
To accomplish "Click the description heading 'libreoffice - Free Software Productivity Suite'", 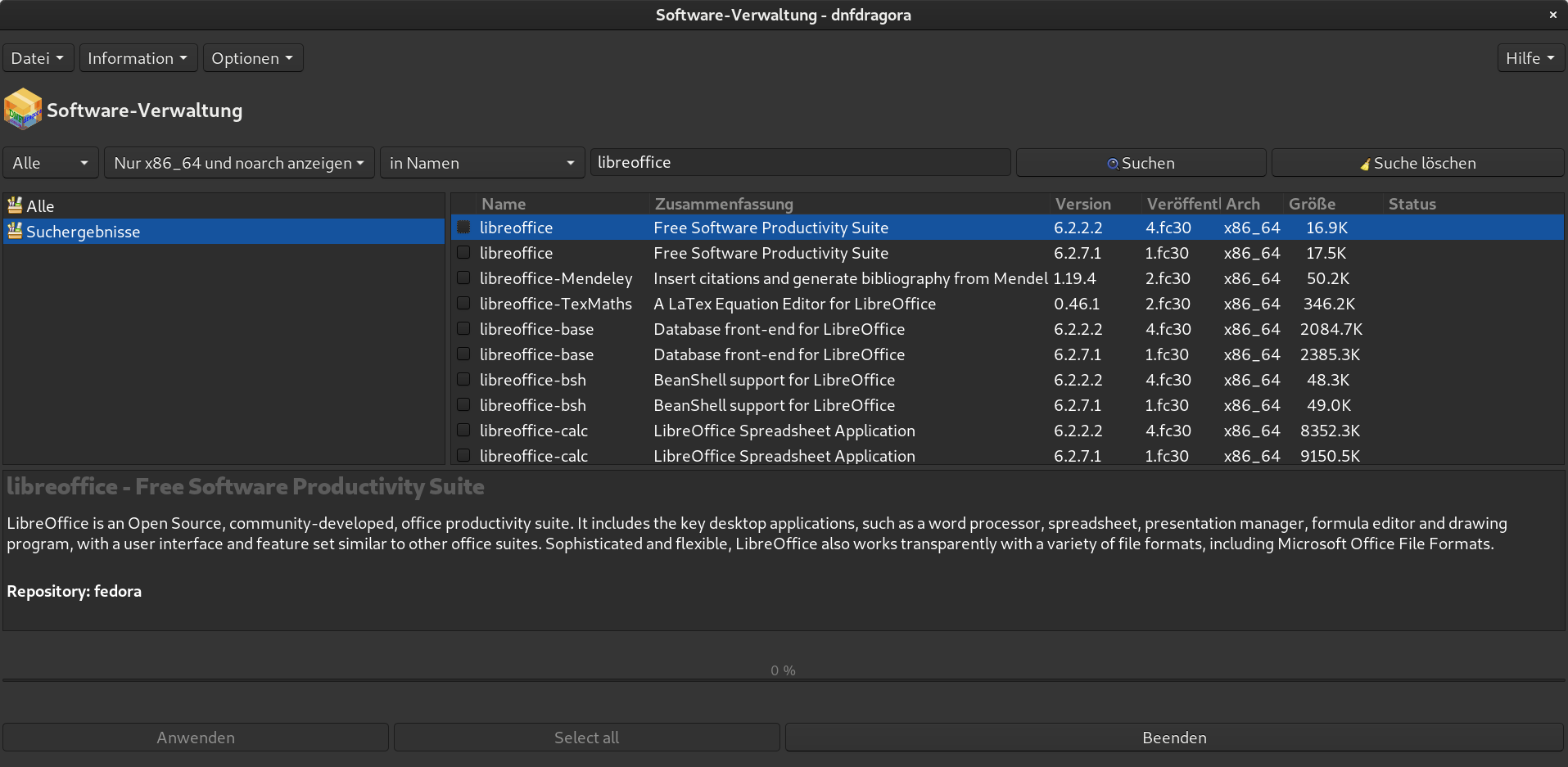I will [246, 487].
